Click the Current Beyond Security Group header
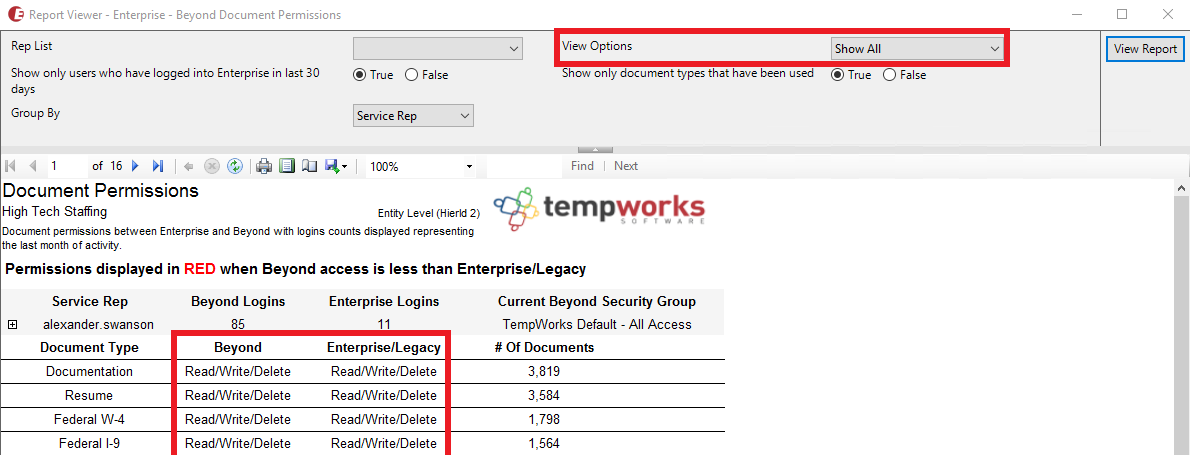This screenshot has width=1190, height=455. (597, 301)
